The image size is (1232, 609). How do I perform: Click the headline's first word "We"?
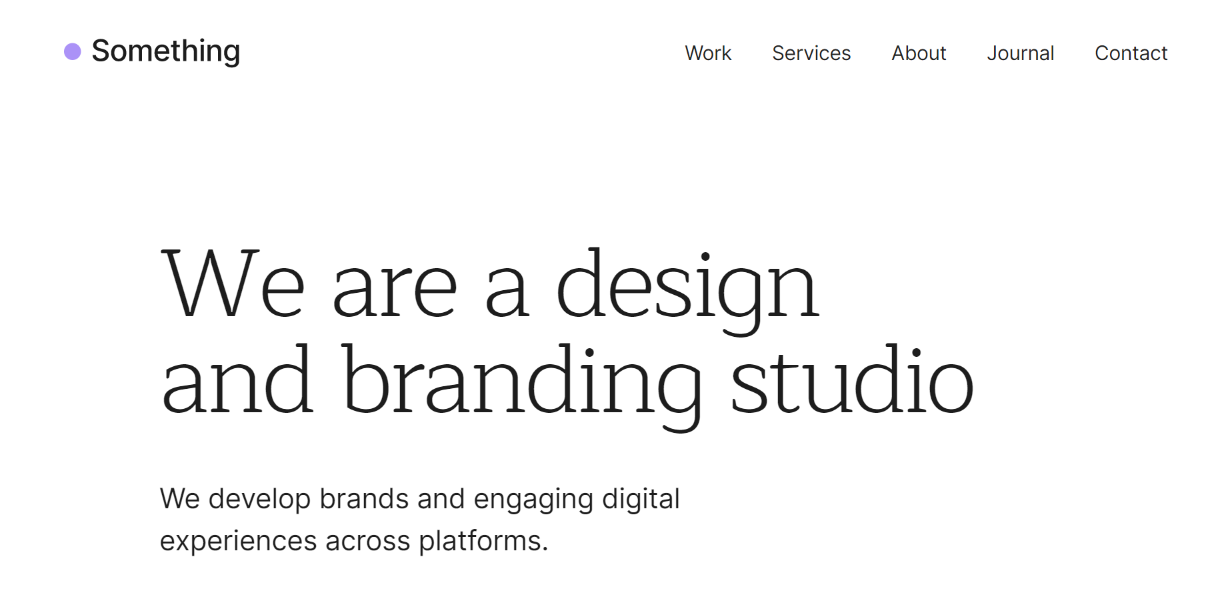[x=232, y=284]
